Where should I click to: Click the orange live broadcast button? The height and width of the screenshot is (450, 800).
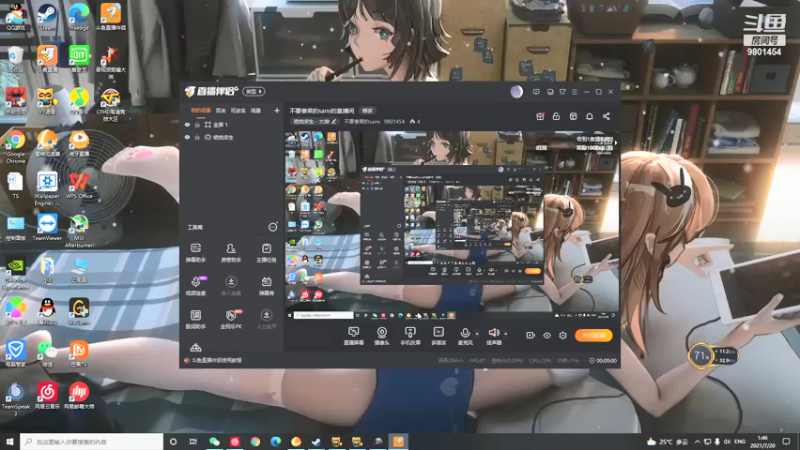[x=593, y=335]
